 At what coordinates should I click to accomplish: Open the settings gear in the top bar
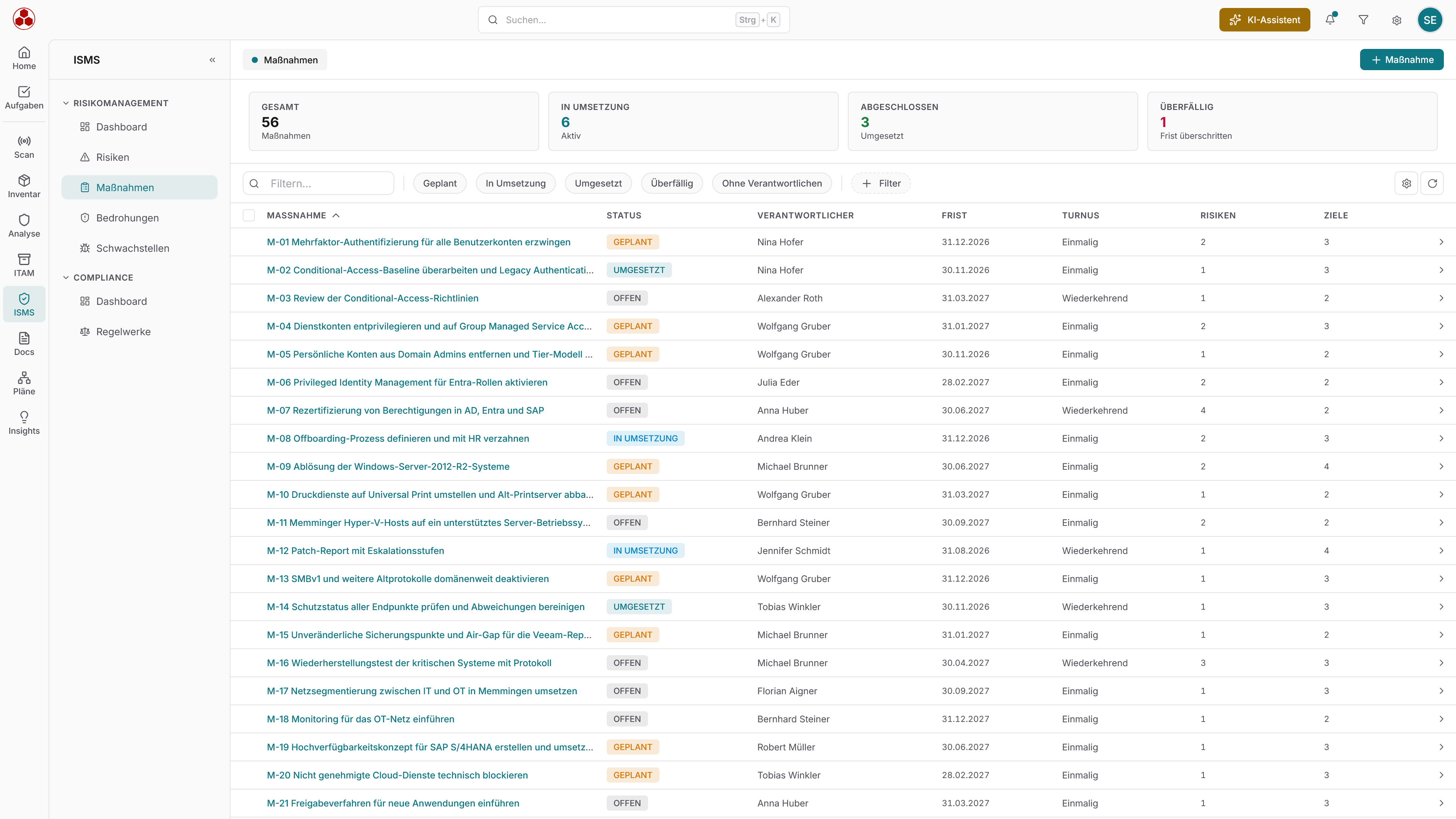tap(1396, 20)
